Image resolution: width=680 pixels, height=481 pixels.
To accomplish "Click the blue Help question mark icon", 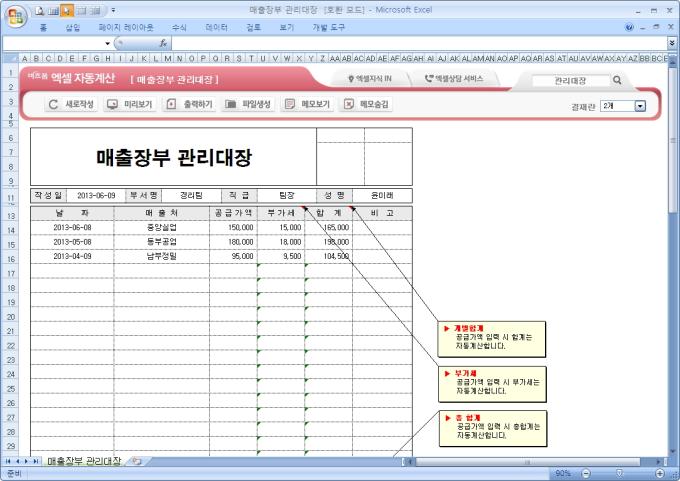I will coord(629,27).
